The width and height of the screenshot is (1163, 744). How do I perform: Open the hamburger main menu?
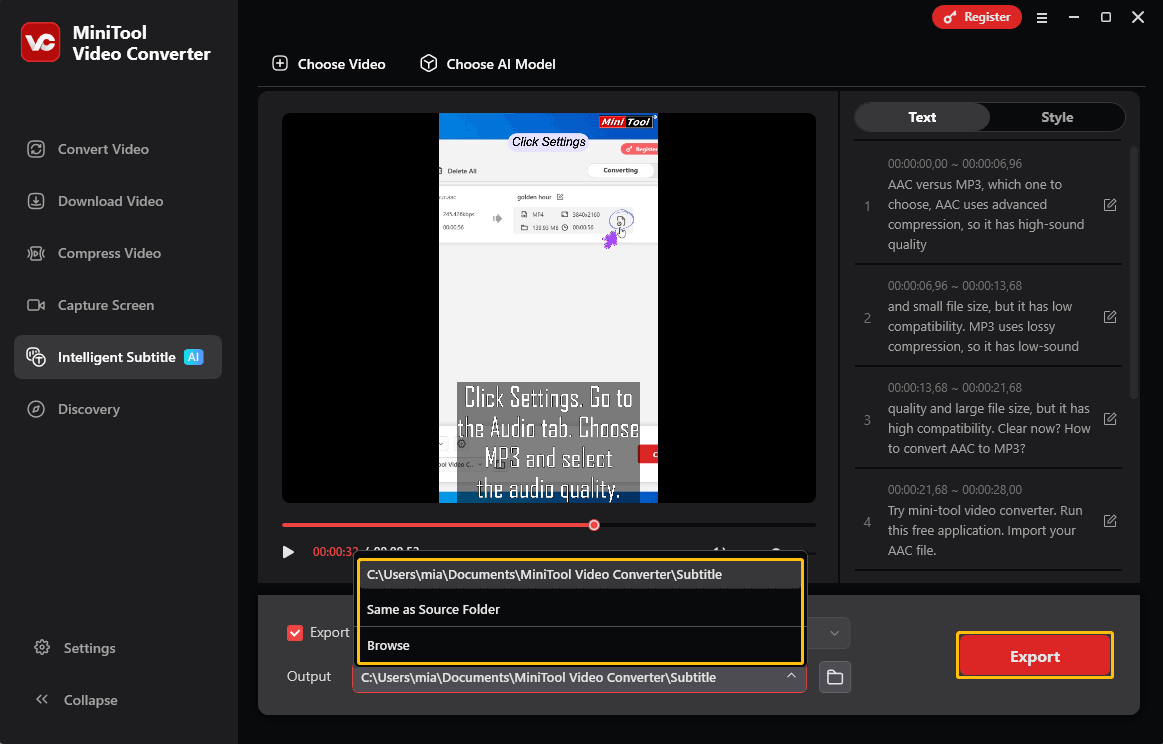point(1041,18)
